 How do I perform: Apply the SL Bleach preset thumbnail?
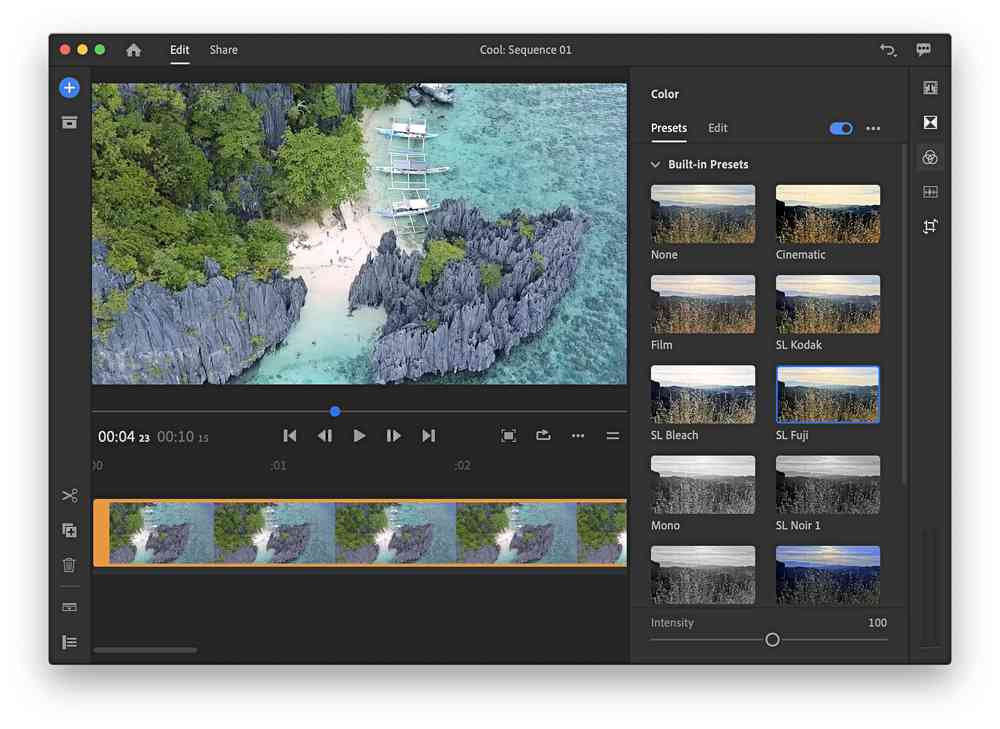(x=703, y=394)
